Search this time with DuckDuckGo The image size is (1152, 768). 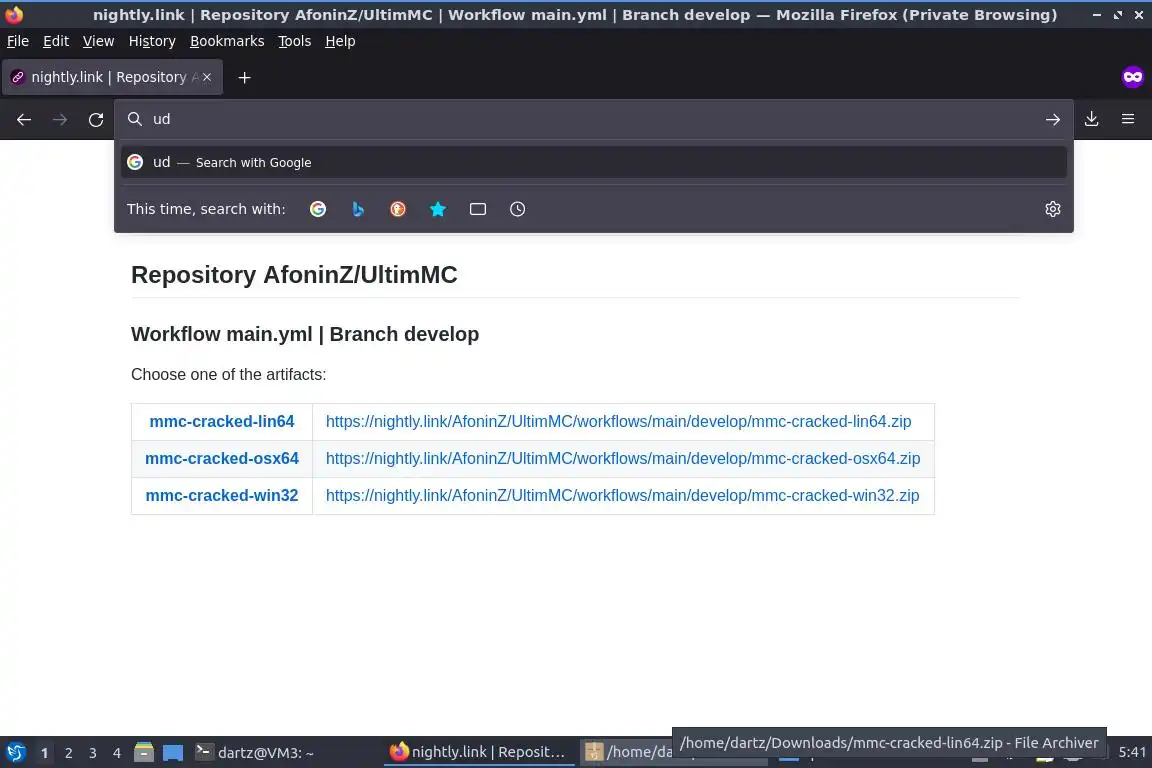(397, 209)
